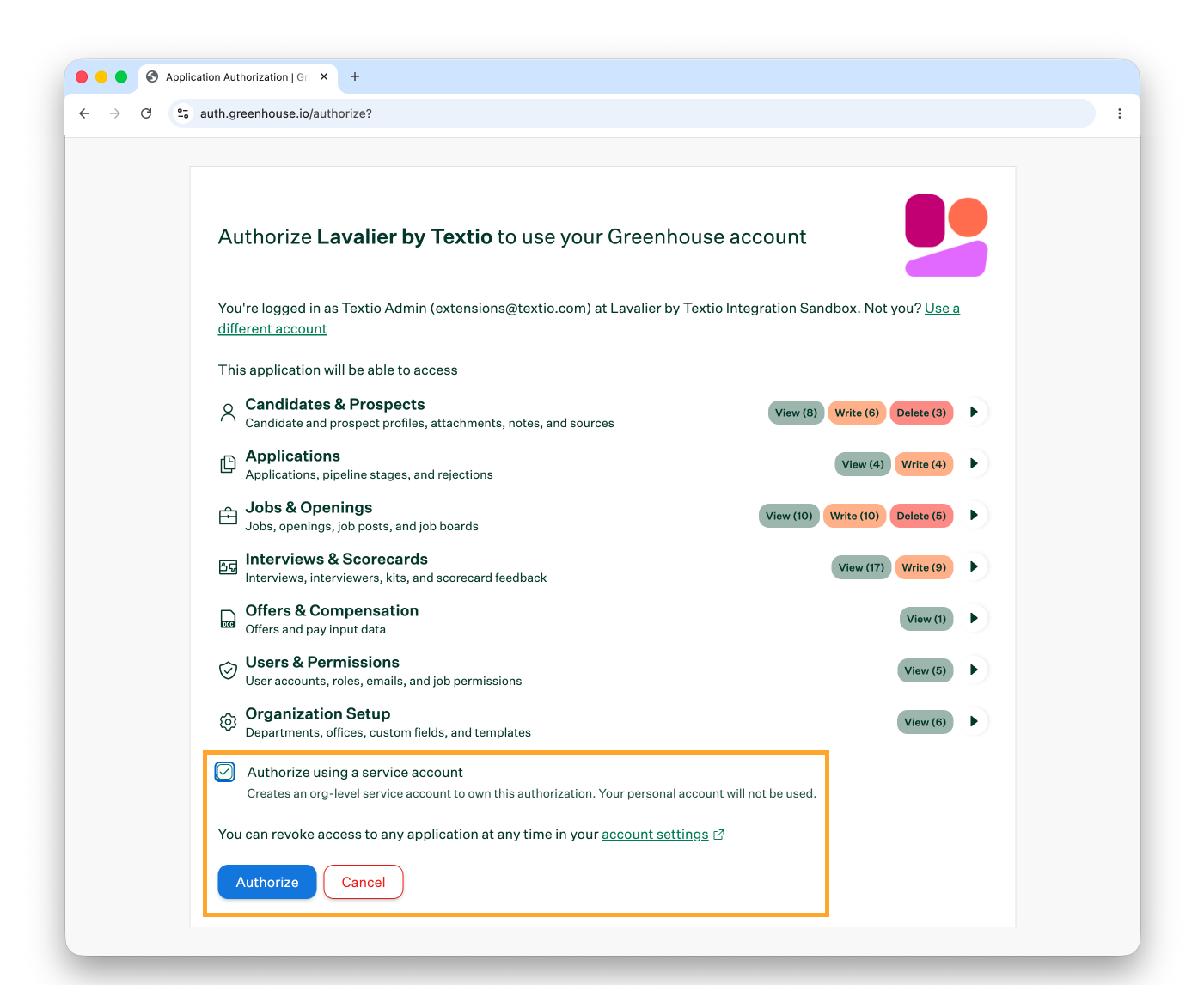This screenshot has width=1204, height=985.
Task: Click the Interviews & Scorecards heading
Action: click(x=337, y=559)
